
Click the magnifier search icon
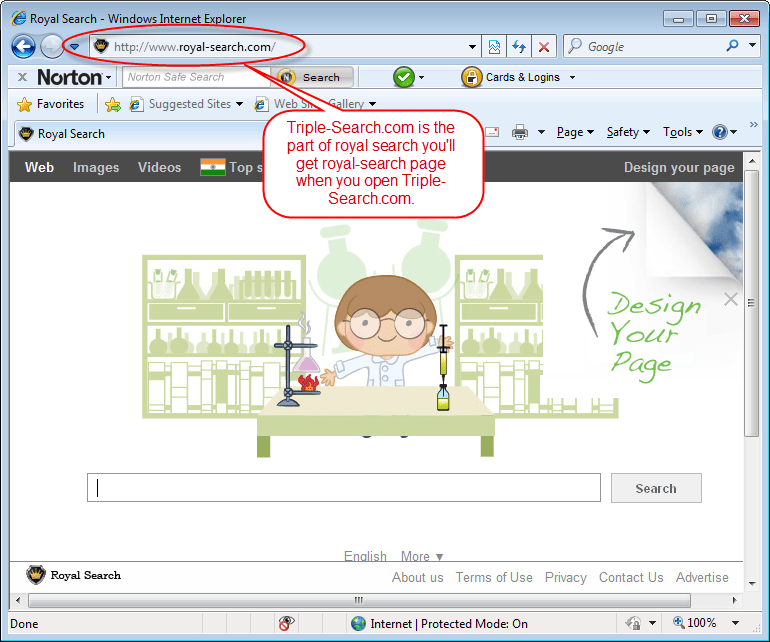(732, 46)
